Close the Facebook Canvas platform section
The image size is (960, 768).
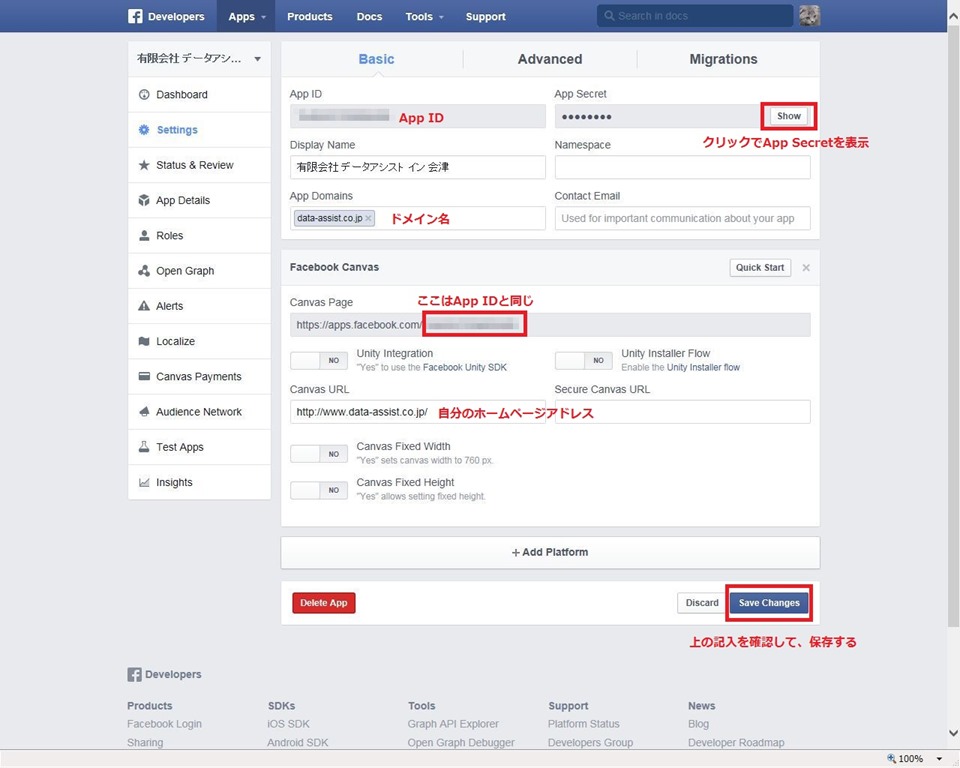tap(806, 268)
